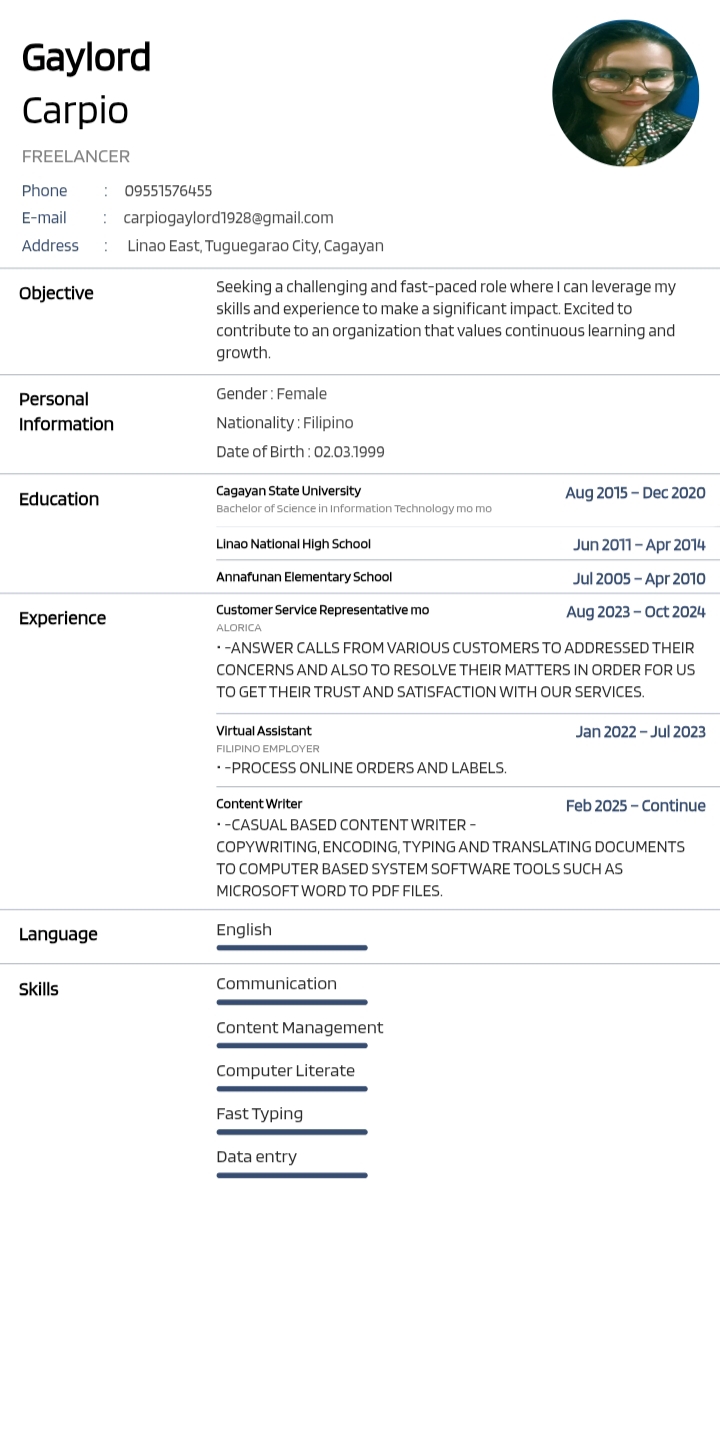Click the Annafunan Elementary School entry
This screenshot has height=1434, width=720.
coord(304,577)
